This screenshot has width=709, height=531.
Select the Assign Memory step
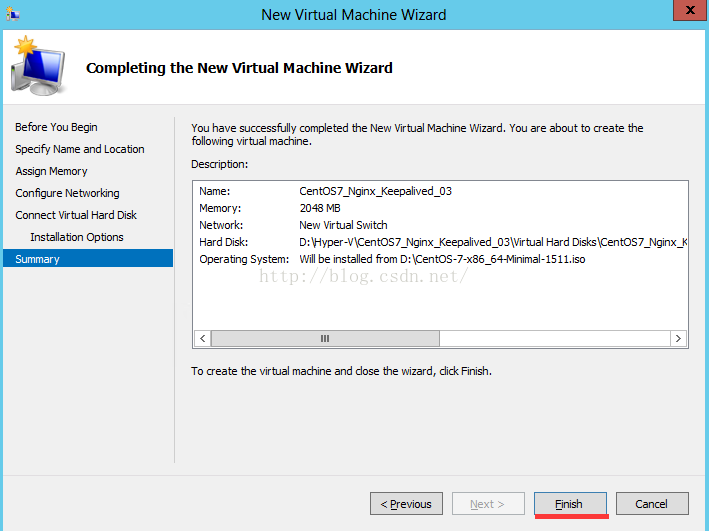pyautogui.click(x=51, y=171)
